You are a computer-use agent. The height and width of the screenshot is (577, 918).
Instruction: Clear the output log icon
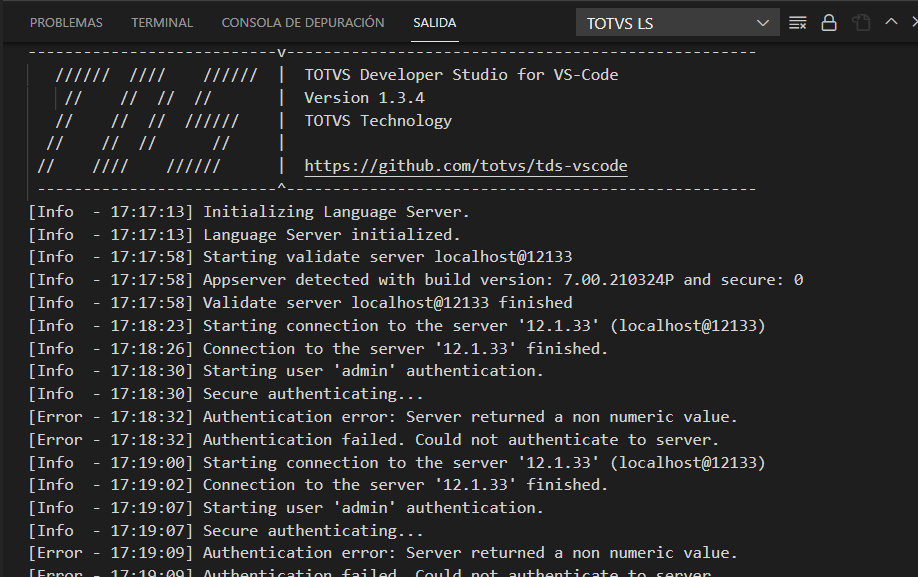click(797, 23)
